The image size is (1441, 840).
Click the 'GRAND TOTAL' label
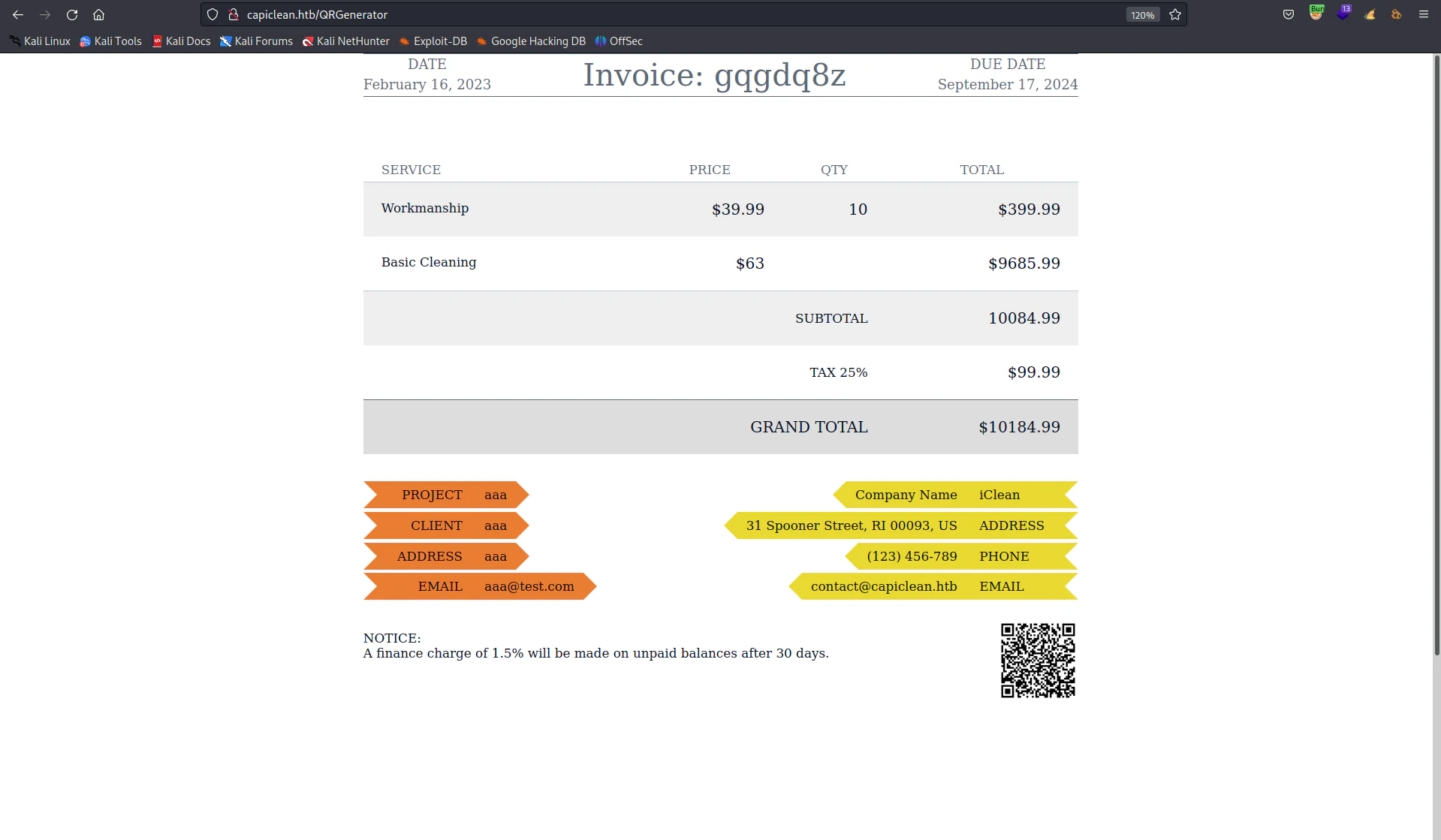[x=809, y=427]
